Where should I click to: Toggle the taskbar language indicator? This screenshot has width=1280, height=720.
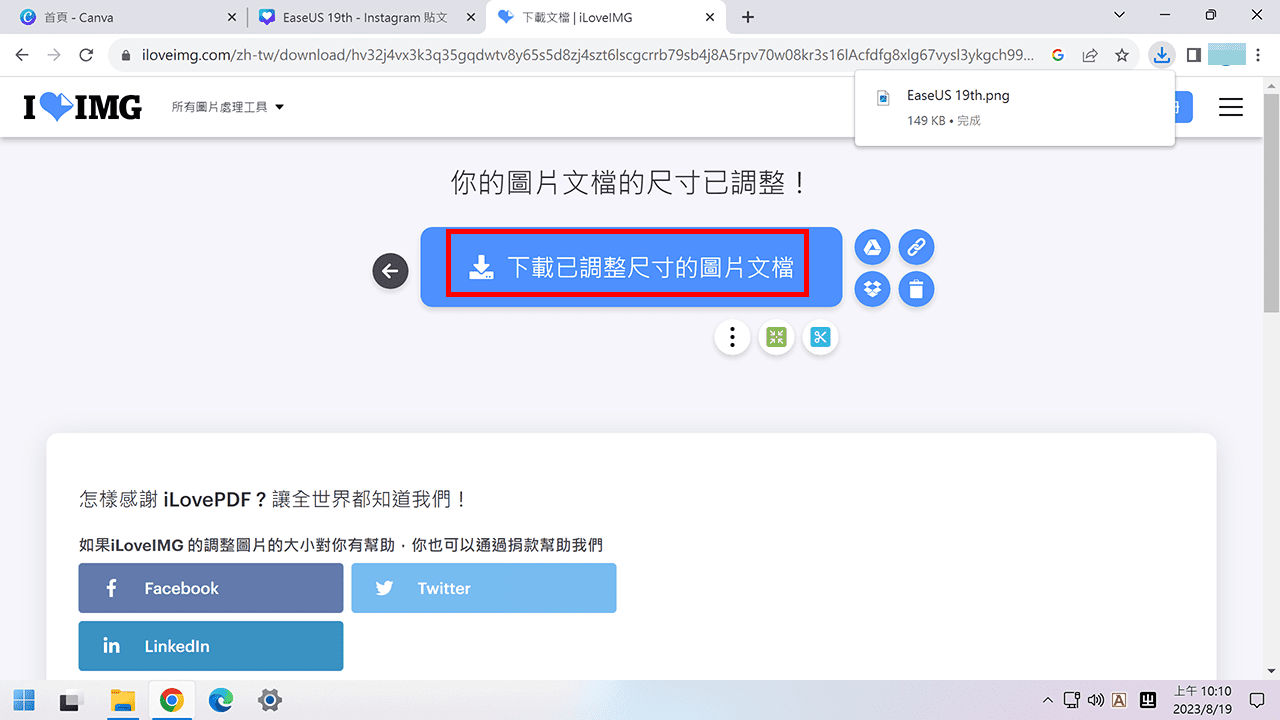pyautogui.click(x=1119, y=700)
